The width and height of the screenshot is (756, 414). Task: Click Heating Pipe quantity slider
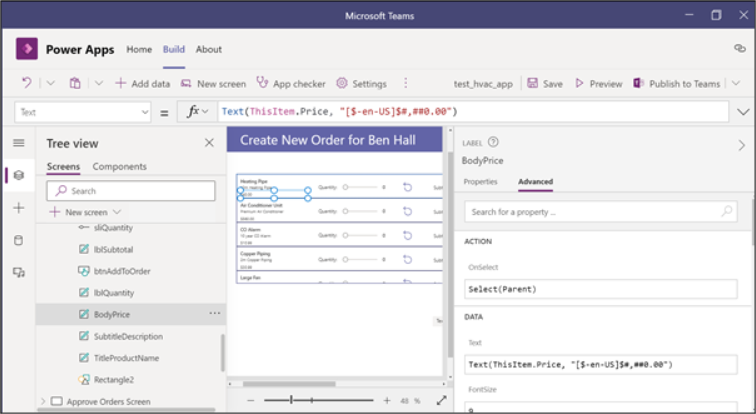[360, 187]
